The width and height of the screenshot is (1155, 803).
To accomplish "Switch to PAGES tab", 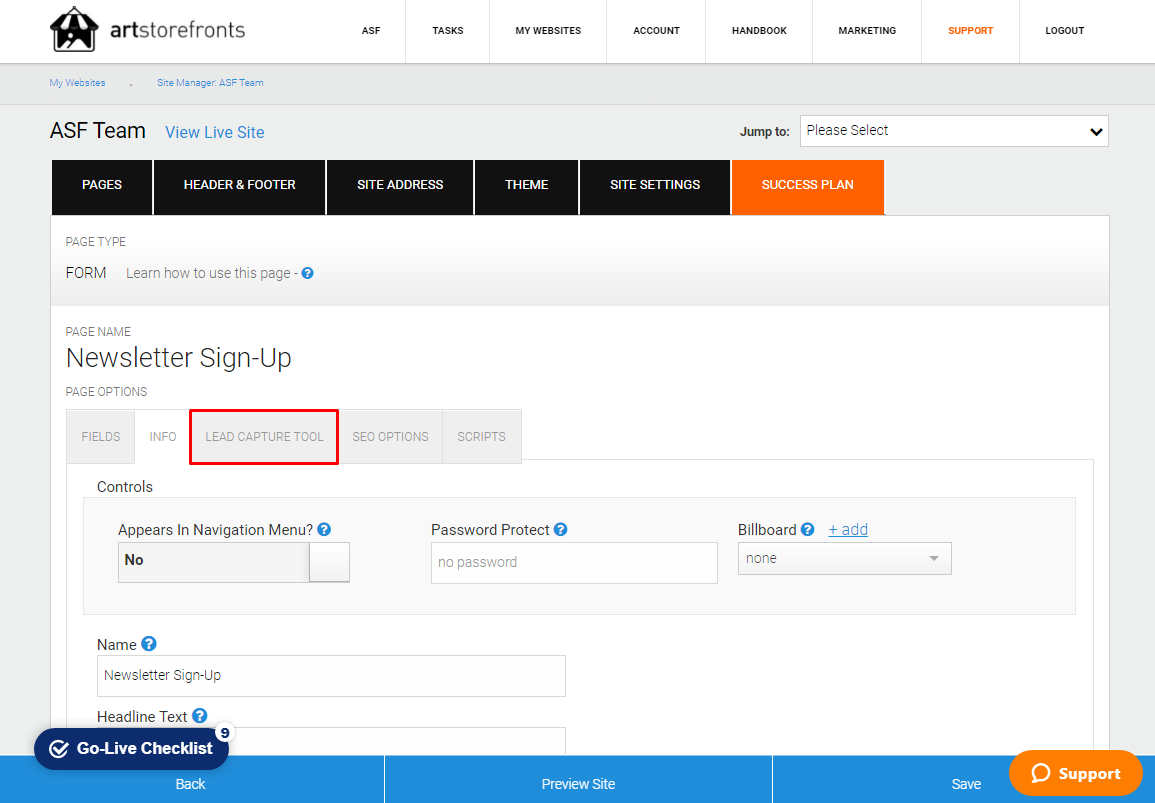I will coord(102,187).
